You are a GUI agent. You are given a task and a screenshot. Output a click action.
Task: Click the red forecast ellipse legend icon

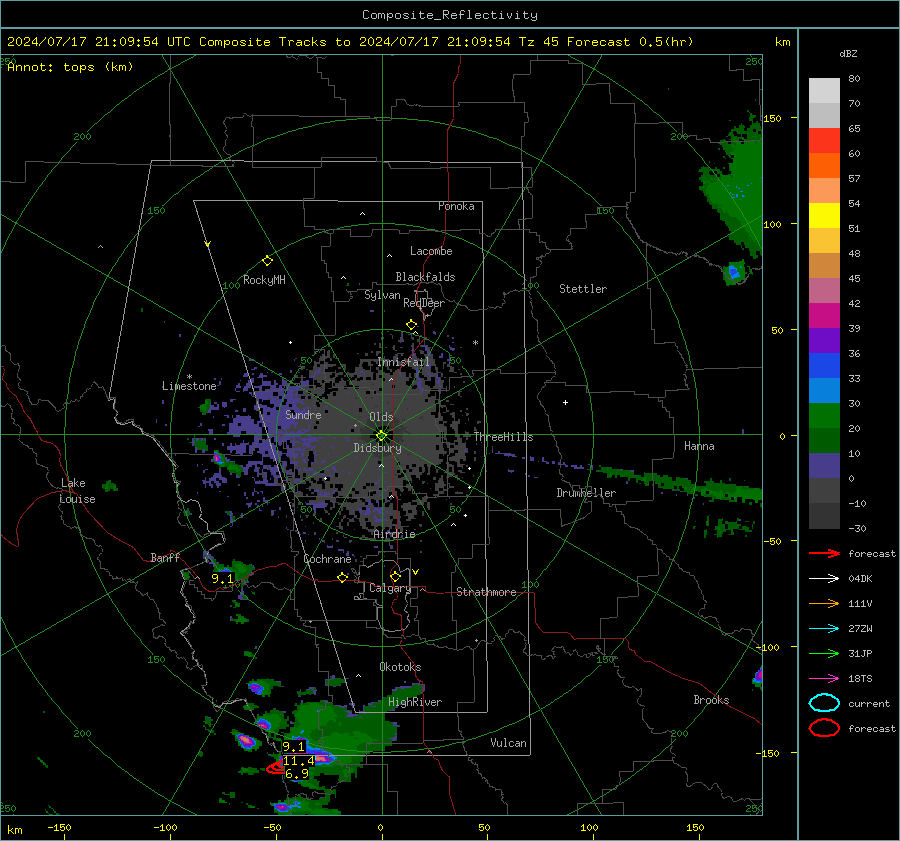pos(824,728)
